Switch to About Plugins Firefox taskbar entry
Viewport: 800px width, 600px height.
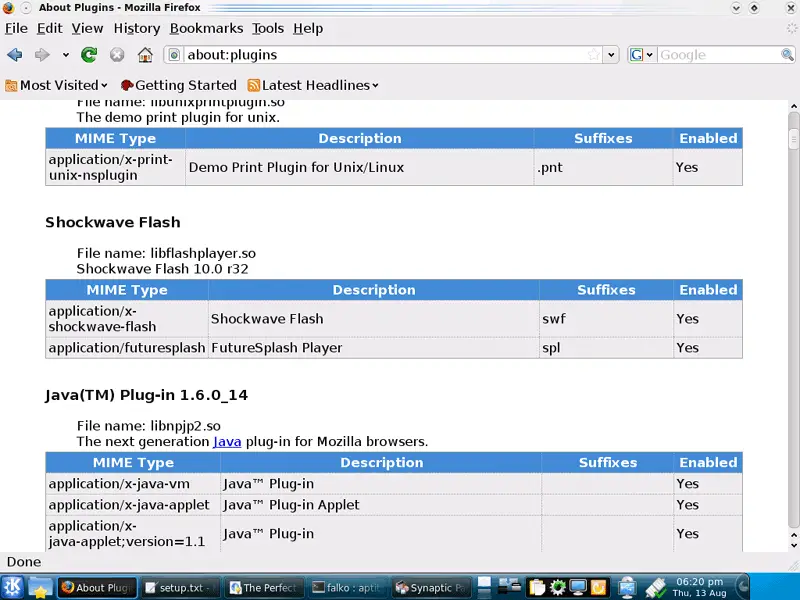97,588
